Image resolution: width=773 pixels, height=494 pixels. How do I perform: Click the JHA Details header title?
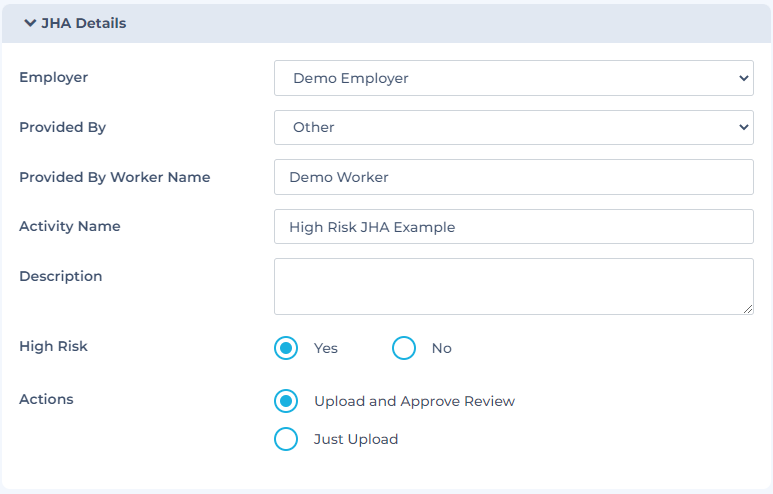(84, 23)
